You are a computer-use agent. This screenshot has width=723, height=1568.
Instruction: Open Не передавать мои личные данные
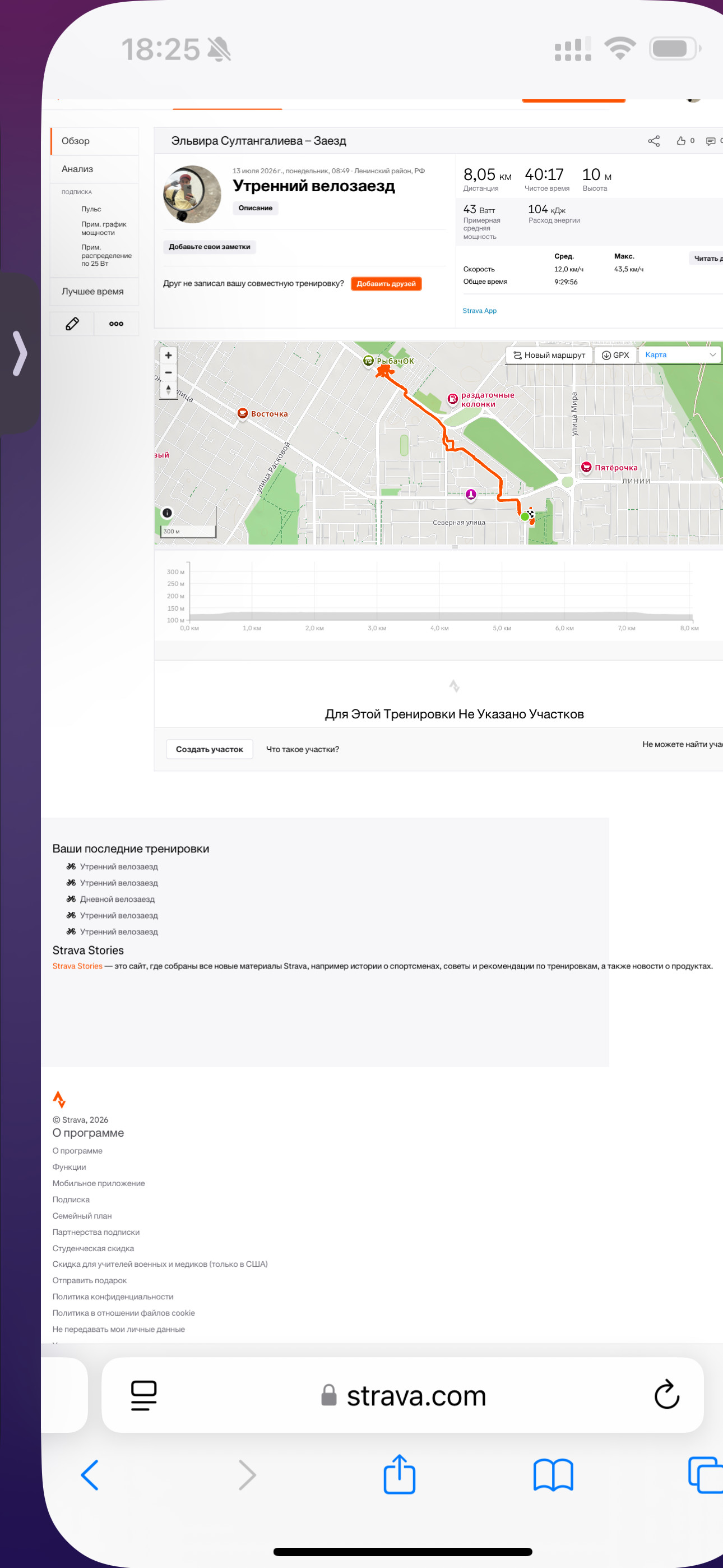click(x=119, y=1330)
